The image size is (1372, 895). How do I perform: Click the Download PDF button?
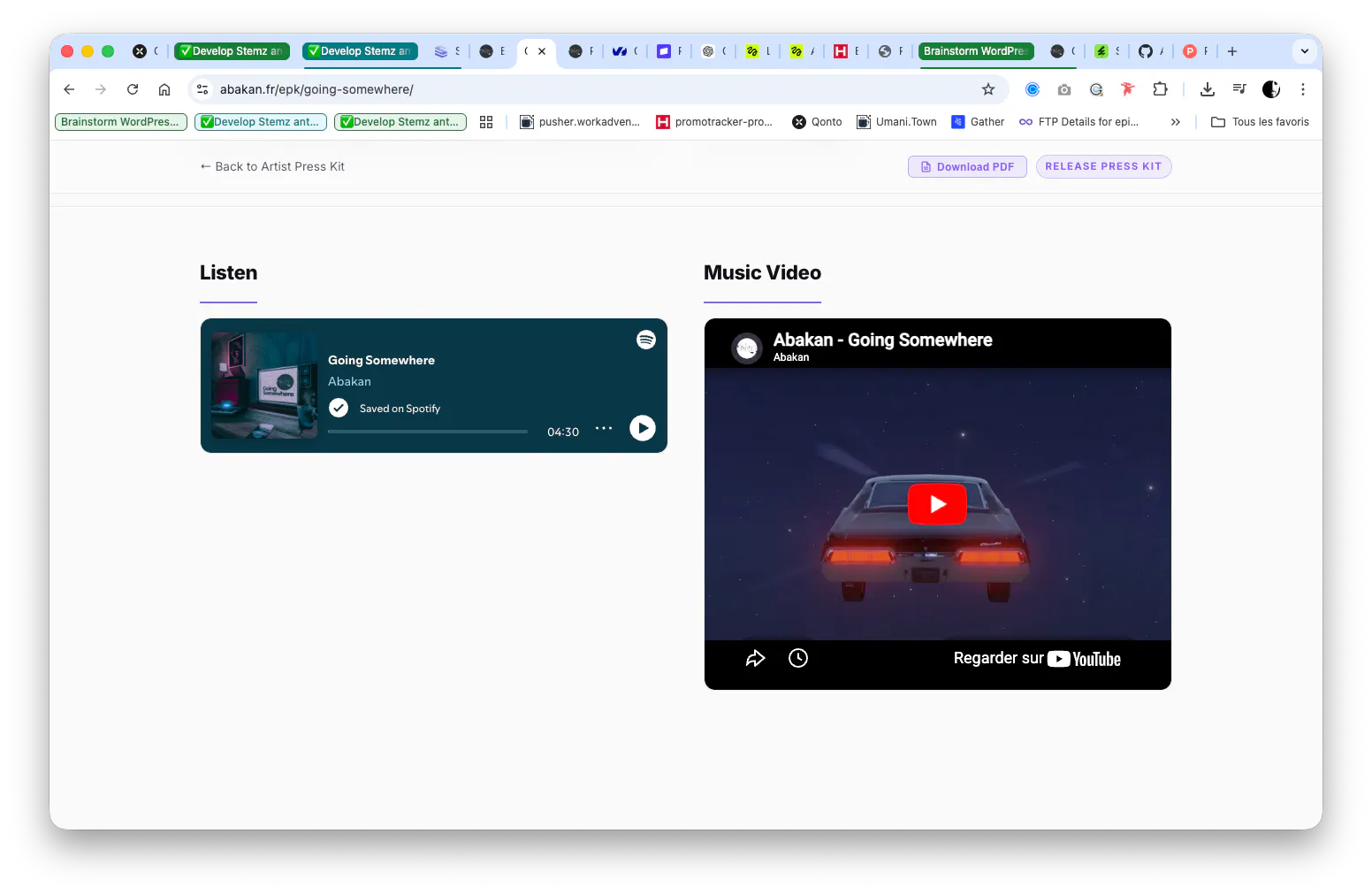point(967,166)
